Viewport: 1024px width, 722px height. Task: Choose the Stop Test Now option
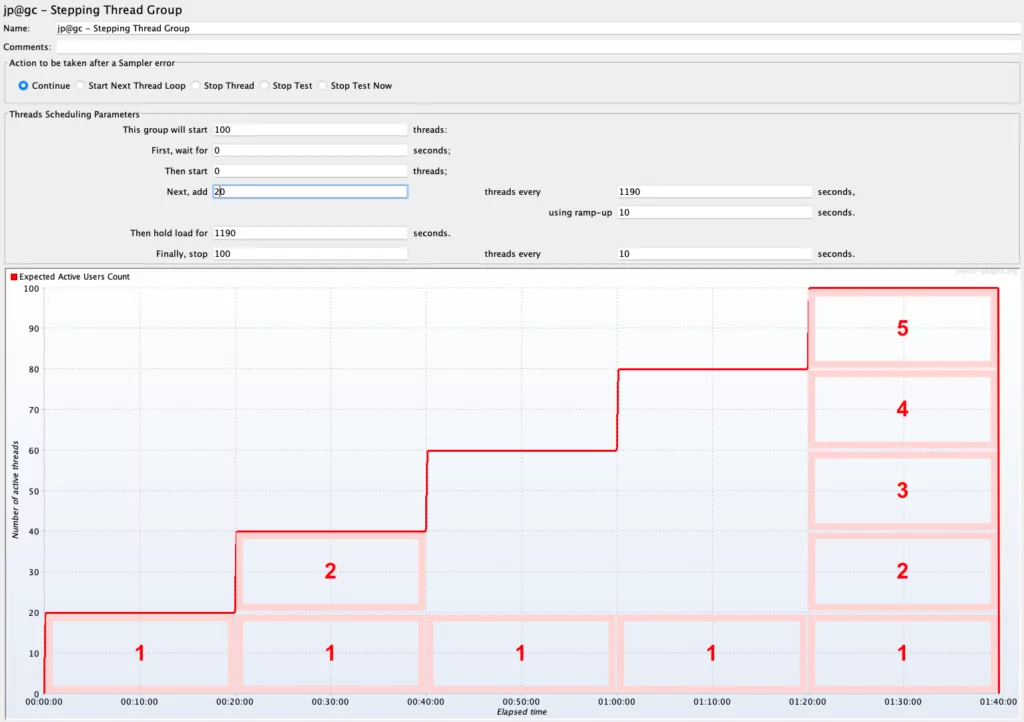[x=323, y=86]
